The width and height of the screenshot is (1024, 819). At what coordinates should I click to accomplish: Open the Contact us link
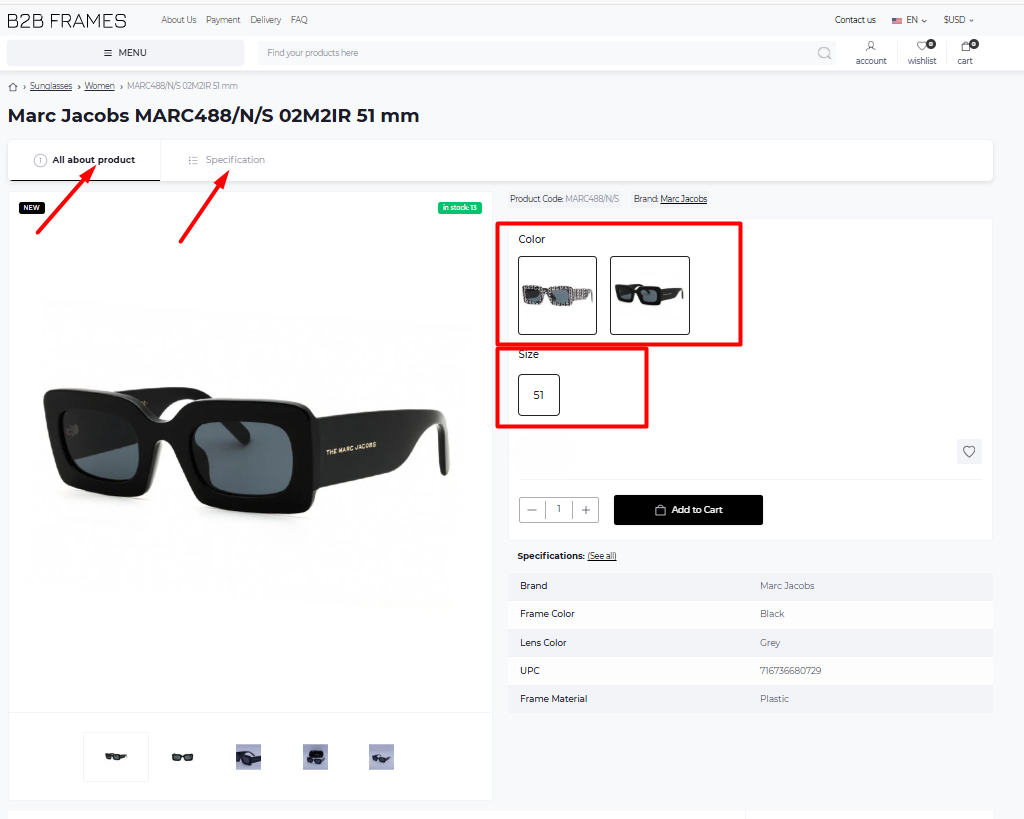[x=855, y=20]
